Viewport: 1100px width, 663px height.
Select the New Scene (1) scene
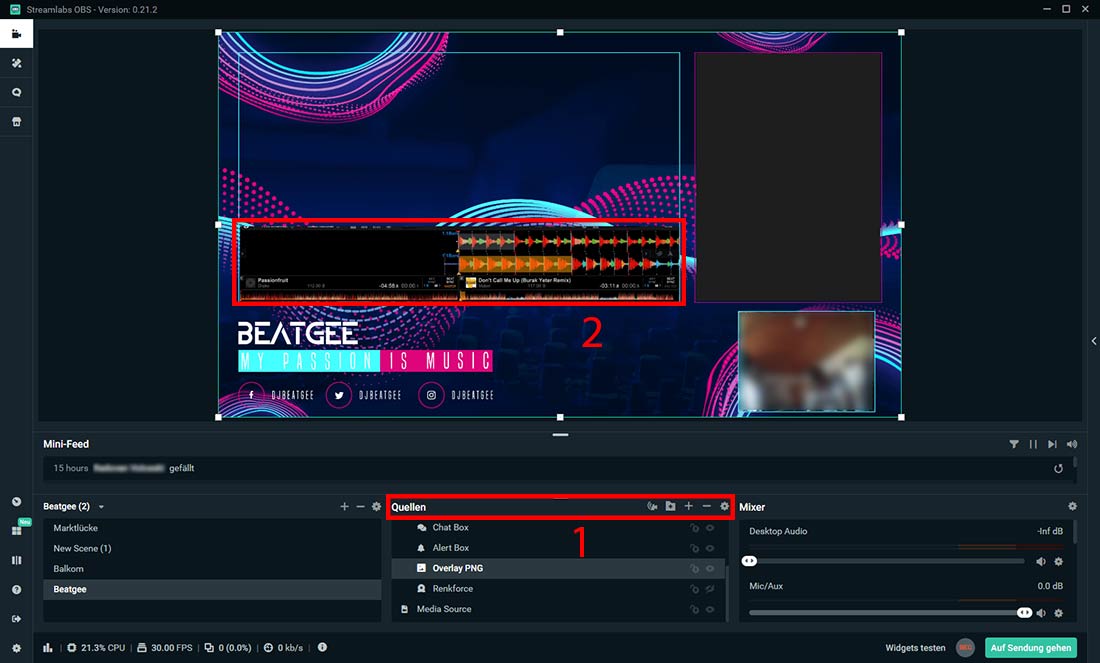click(x=212, y=548)
